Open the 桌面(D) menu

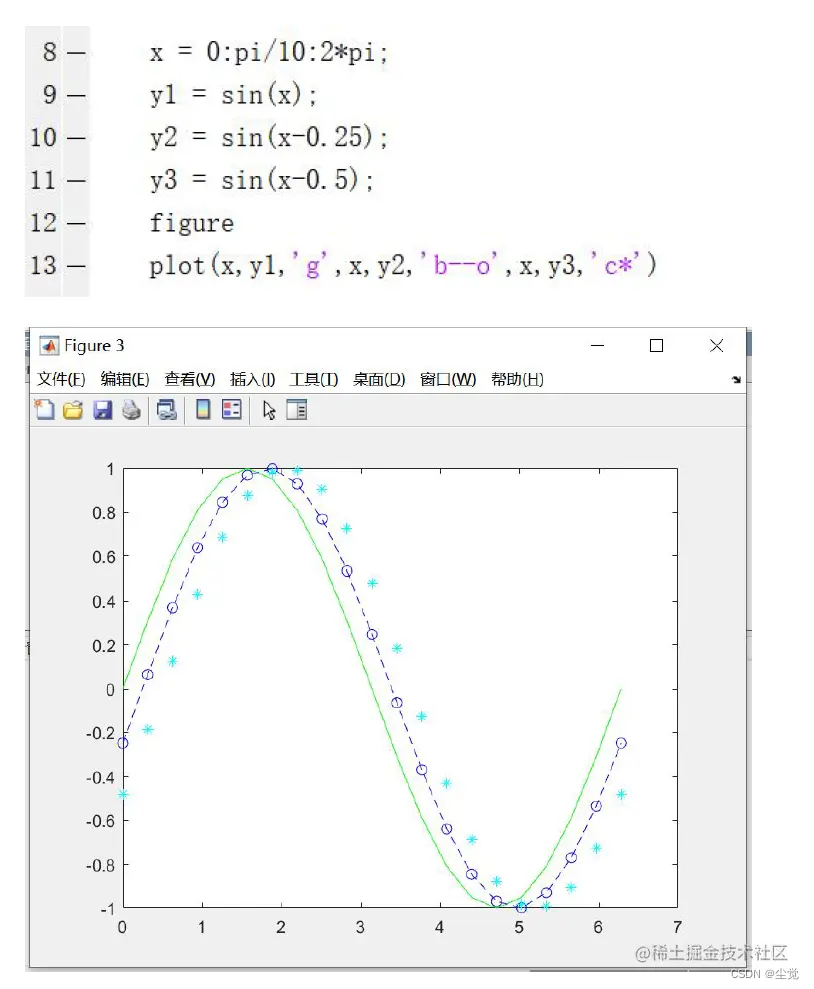tap(379, 379)
